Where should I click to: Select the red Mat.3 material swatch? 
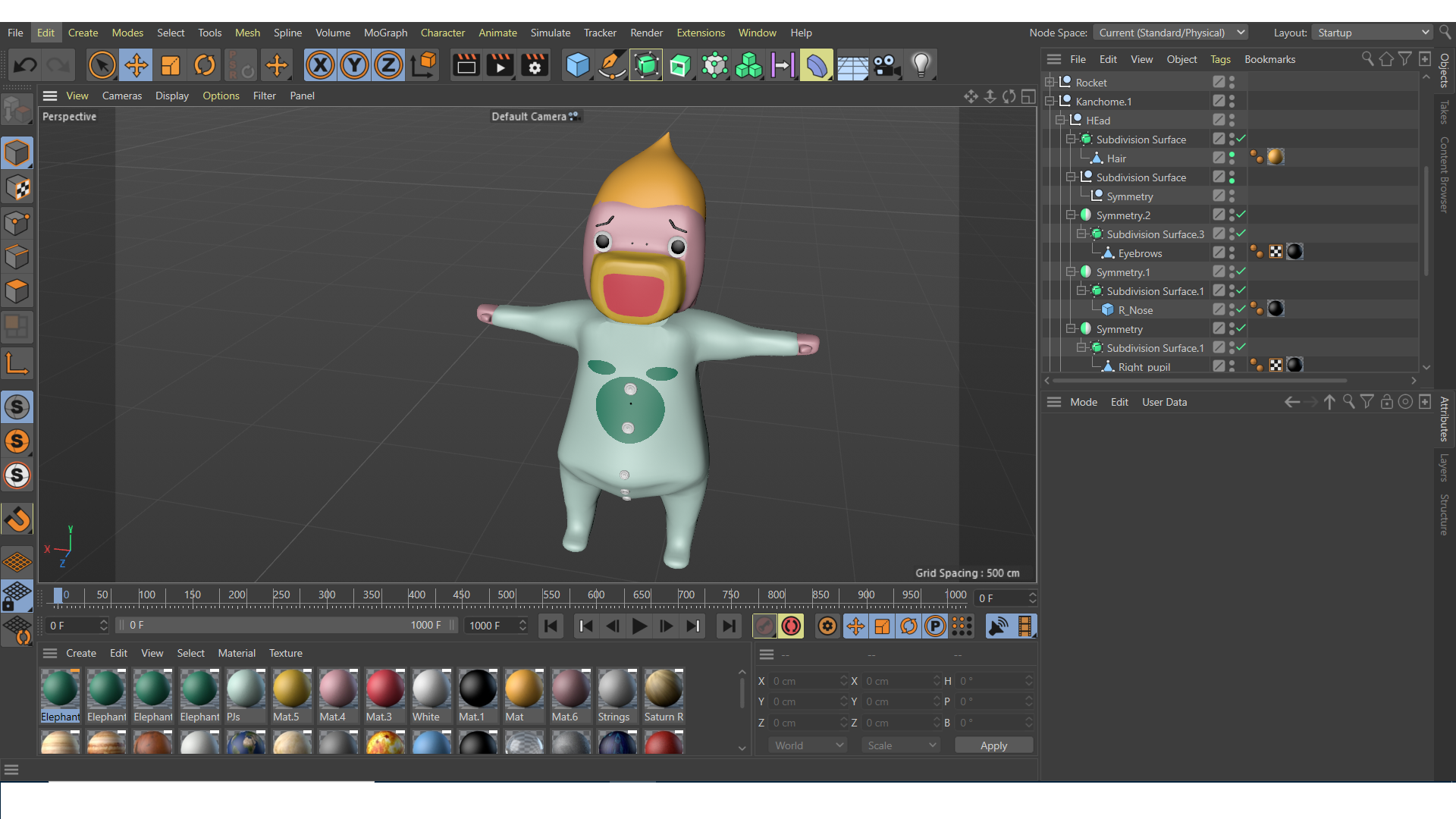point(384,689)
